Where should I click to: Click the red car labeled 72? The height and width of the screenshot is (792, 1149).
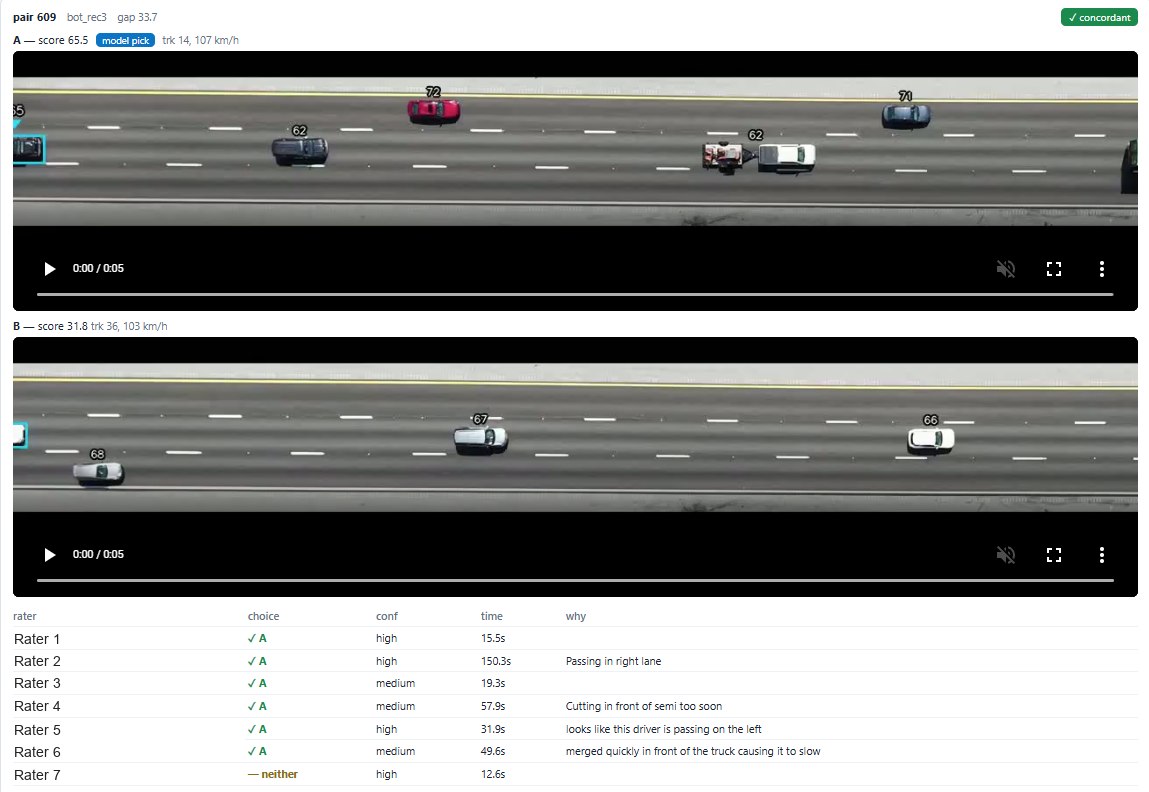coord(434,111)
